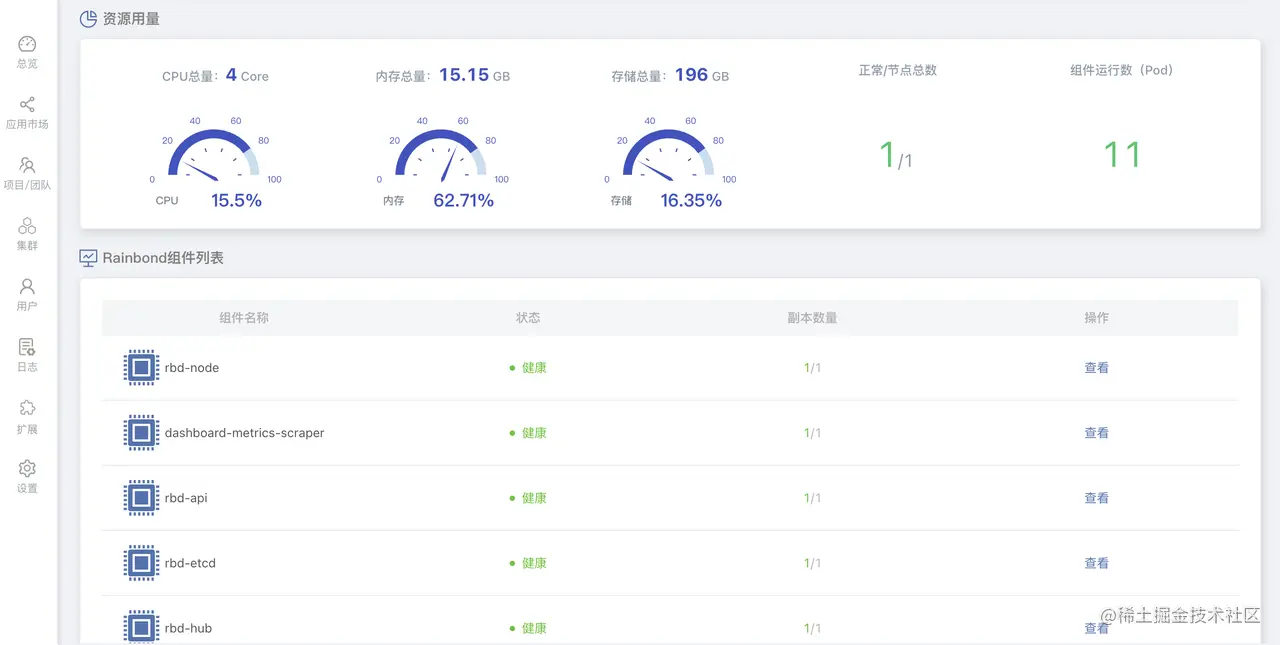Select the 用户 menu label

point(27,306)
